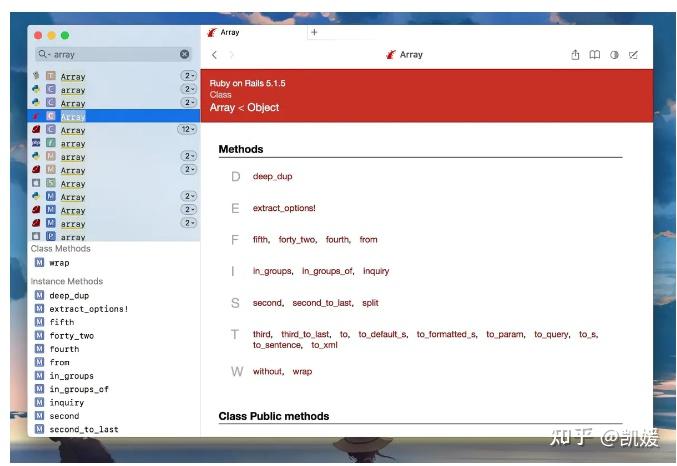Open the third_to_last link under T

click(305, 334)
